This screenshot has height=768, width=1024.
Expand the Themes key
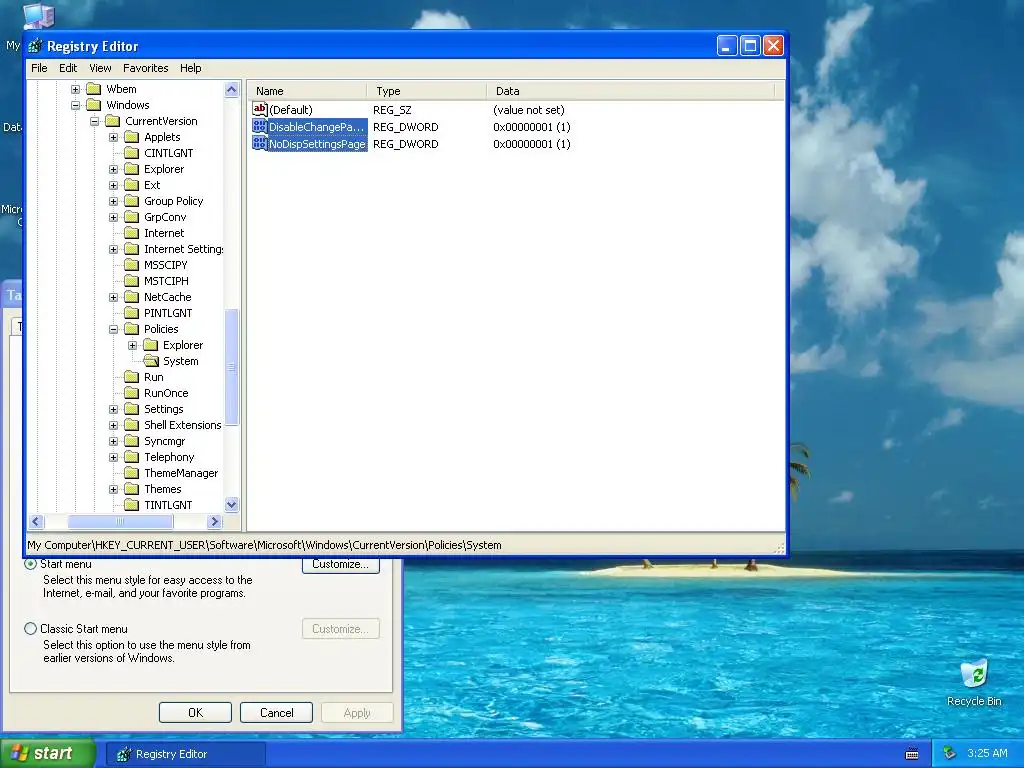coord(114,489)
